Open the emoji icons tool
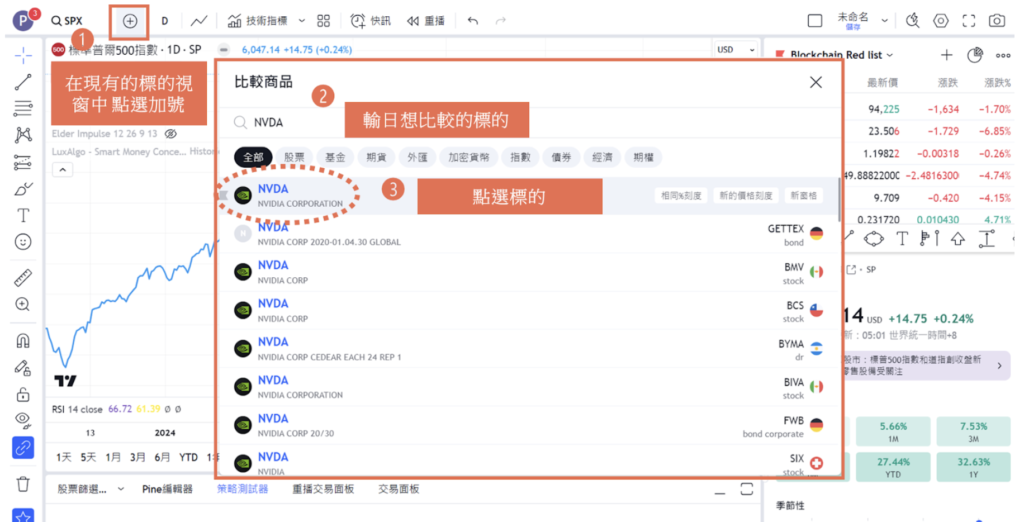 23,242
